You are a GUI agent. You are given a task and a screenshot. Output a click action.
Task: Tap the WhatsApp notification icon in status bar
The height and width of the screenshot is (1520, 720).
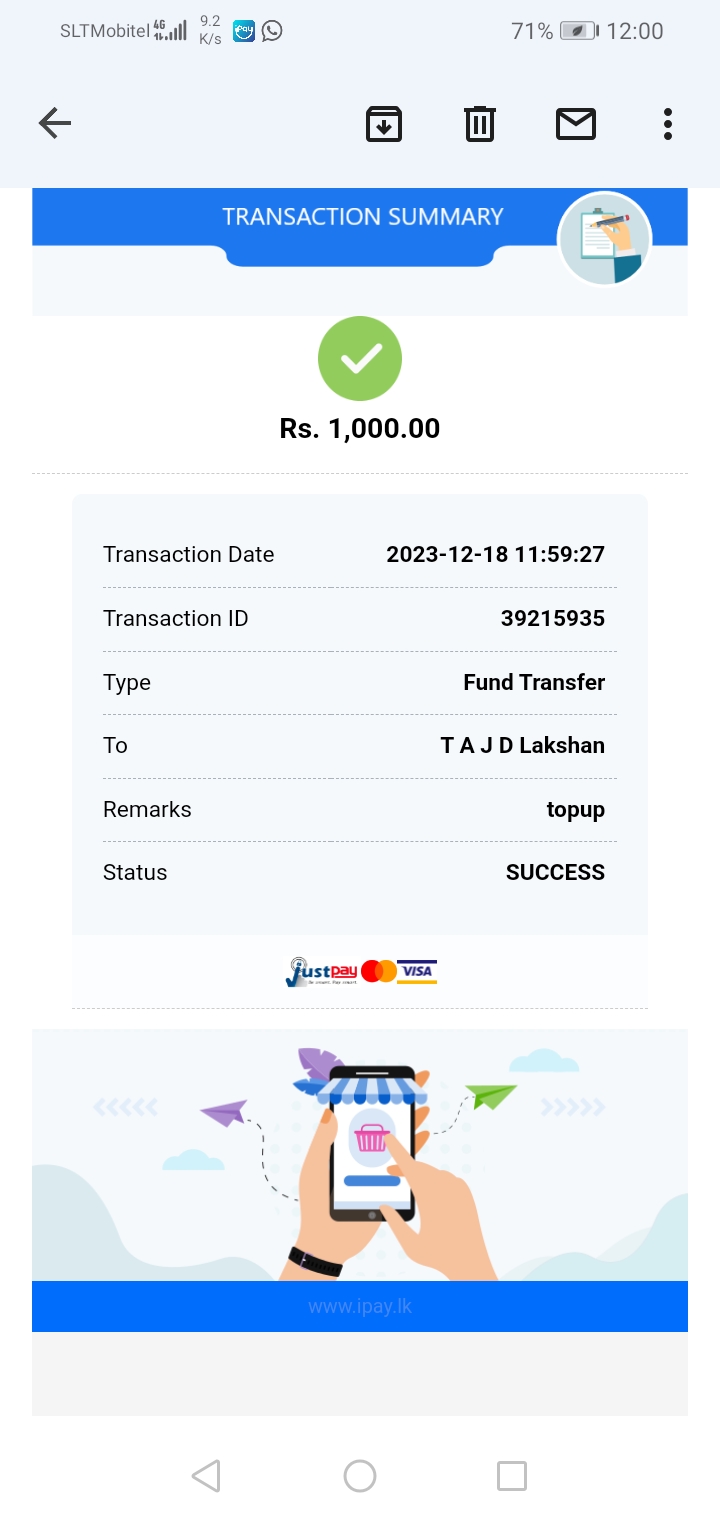tap(272, 31)
